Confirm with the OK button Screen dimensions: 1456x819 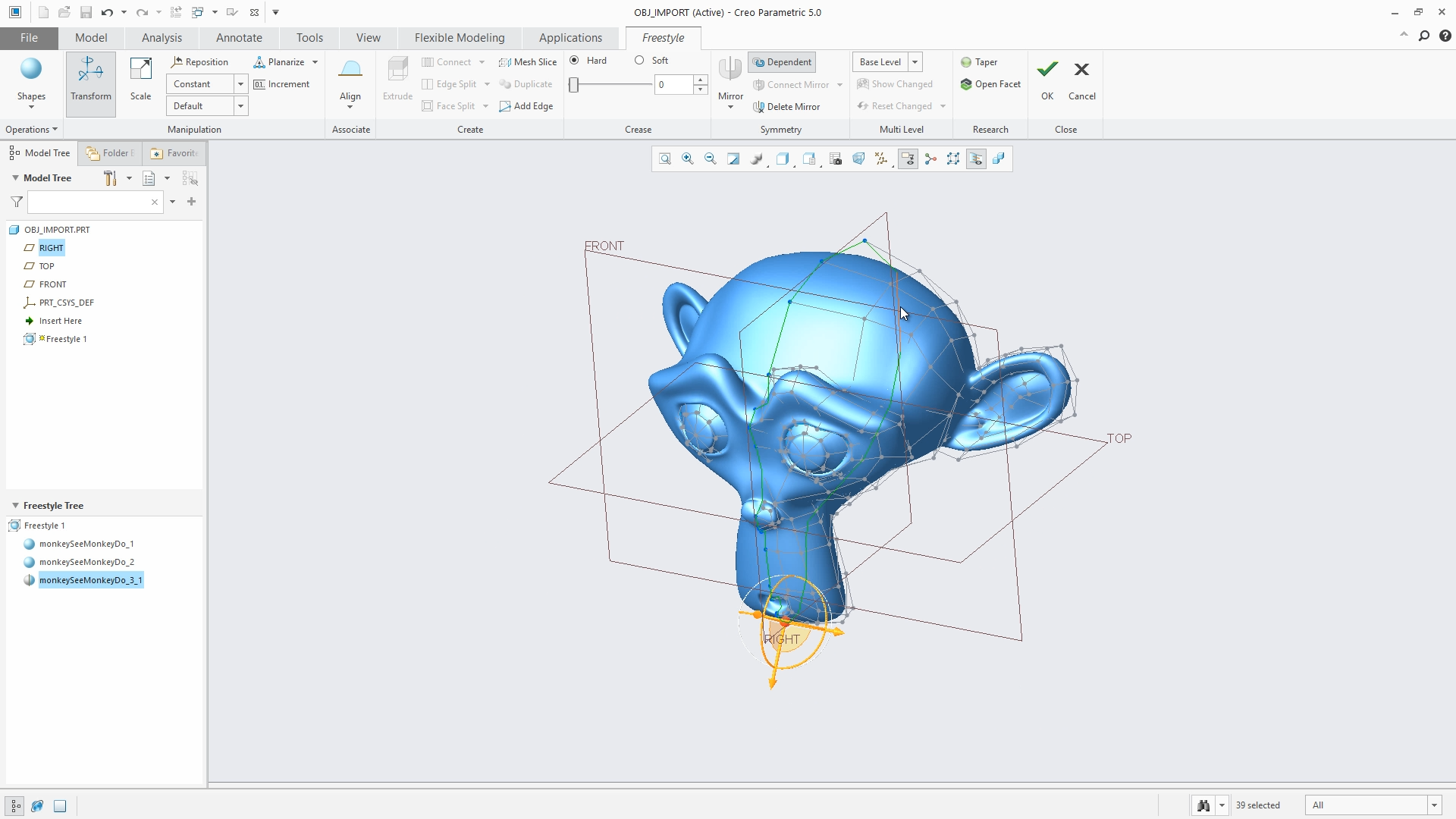tap(1047, 80)
